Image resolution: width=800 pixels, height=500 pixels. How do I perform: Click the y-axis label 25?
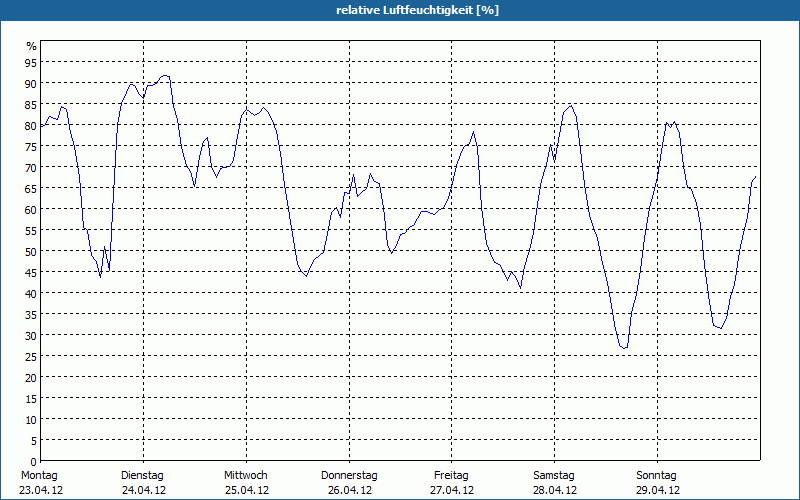coord(31,357)
